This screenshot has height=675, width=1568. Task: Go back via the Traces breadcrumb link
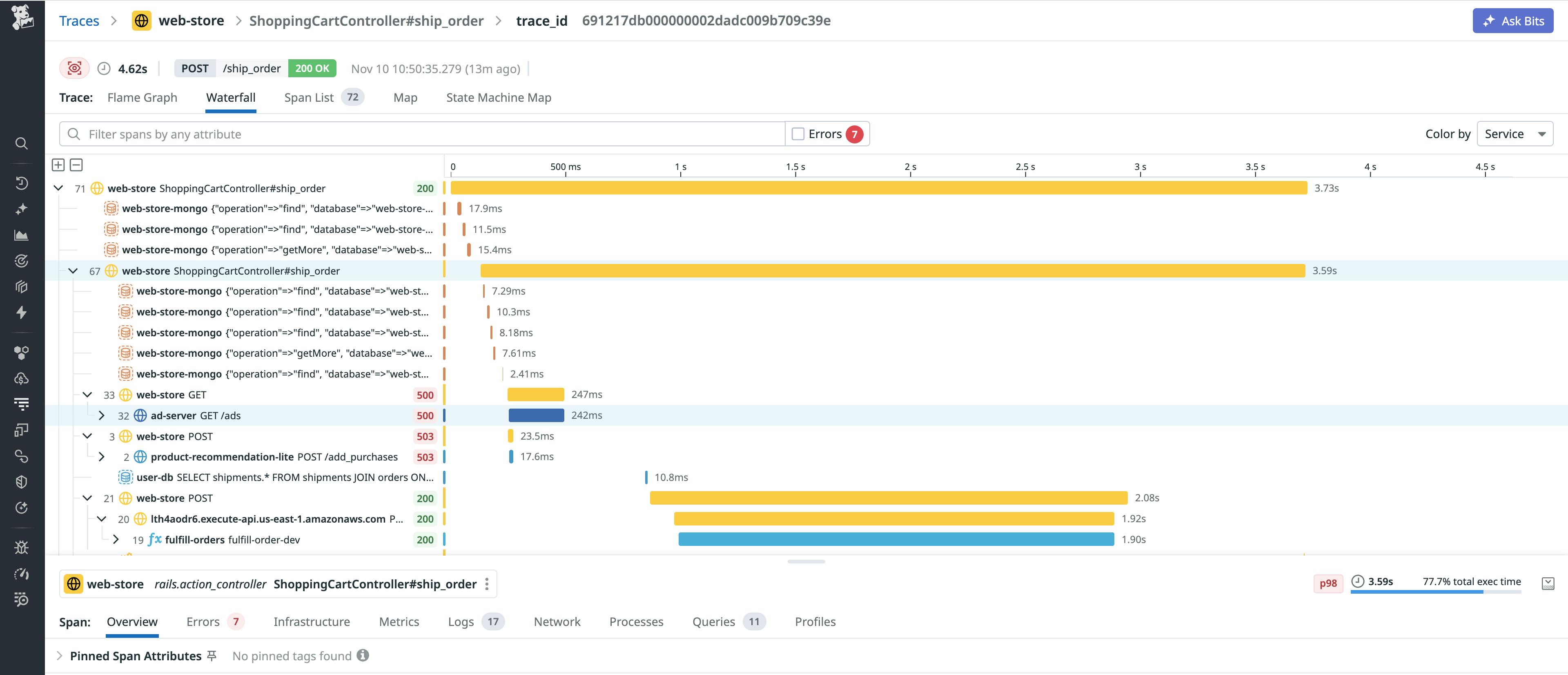[x=79, y=20]
